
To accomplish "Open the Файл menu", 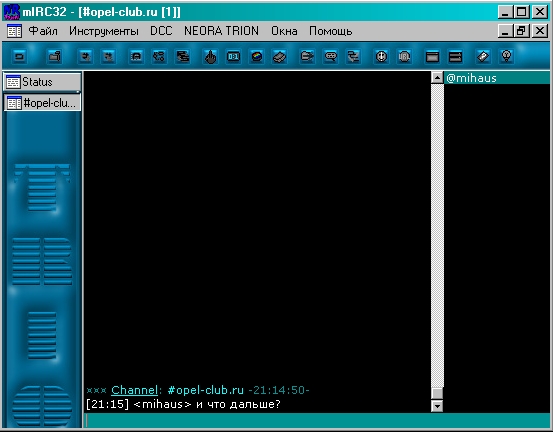I will pyautogui.click(x=43, y=31).
